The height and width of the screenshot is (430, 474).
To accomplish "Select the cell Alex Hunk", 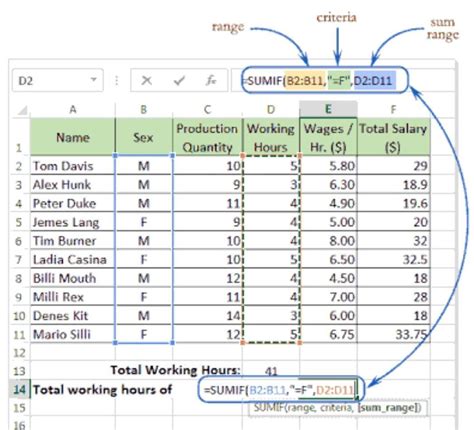I will click(73, 184).
